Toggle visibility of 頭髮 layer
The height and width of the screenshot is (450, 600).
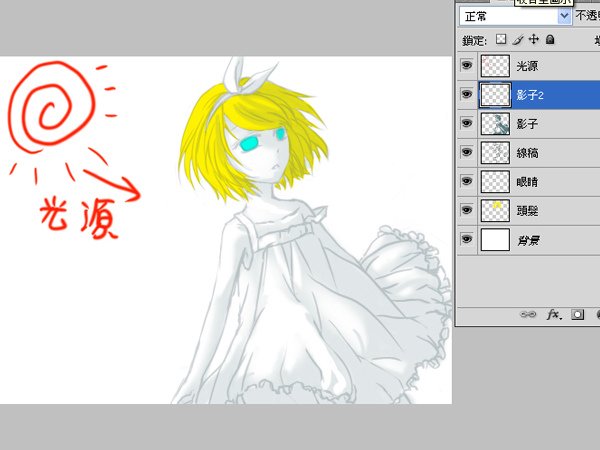pos(467,210)
